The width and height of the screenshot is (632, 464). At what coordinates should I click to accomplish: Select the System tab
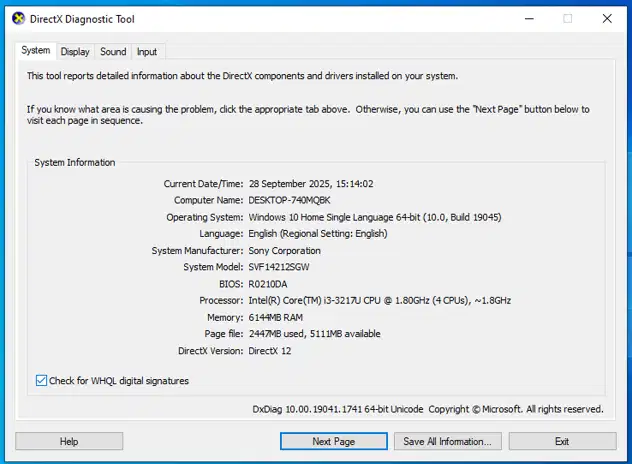click(x=36, y=51)
